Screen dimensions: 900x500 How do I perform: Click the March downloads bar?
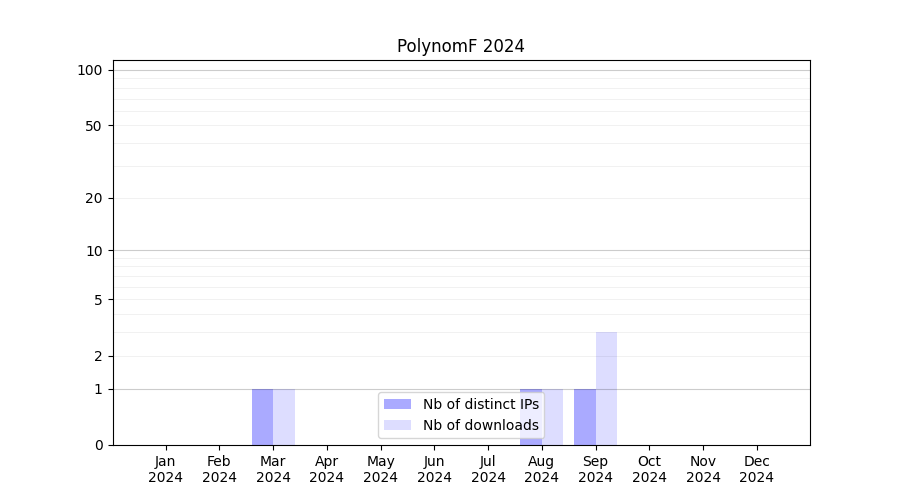tap(284, 417)
